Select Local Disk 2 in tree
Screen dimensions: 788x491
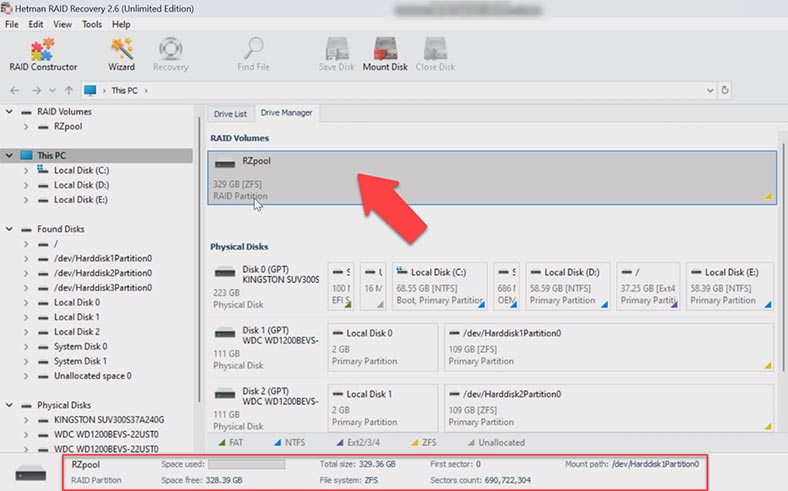click(77, 332)
